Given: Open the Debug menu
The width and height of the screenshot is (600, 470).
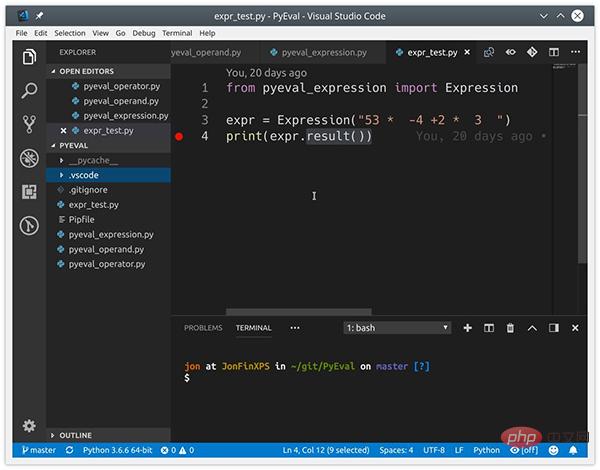Looking at the screenshot, I should [x=144, y=33].
